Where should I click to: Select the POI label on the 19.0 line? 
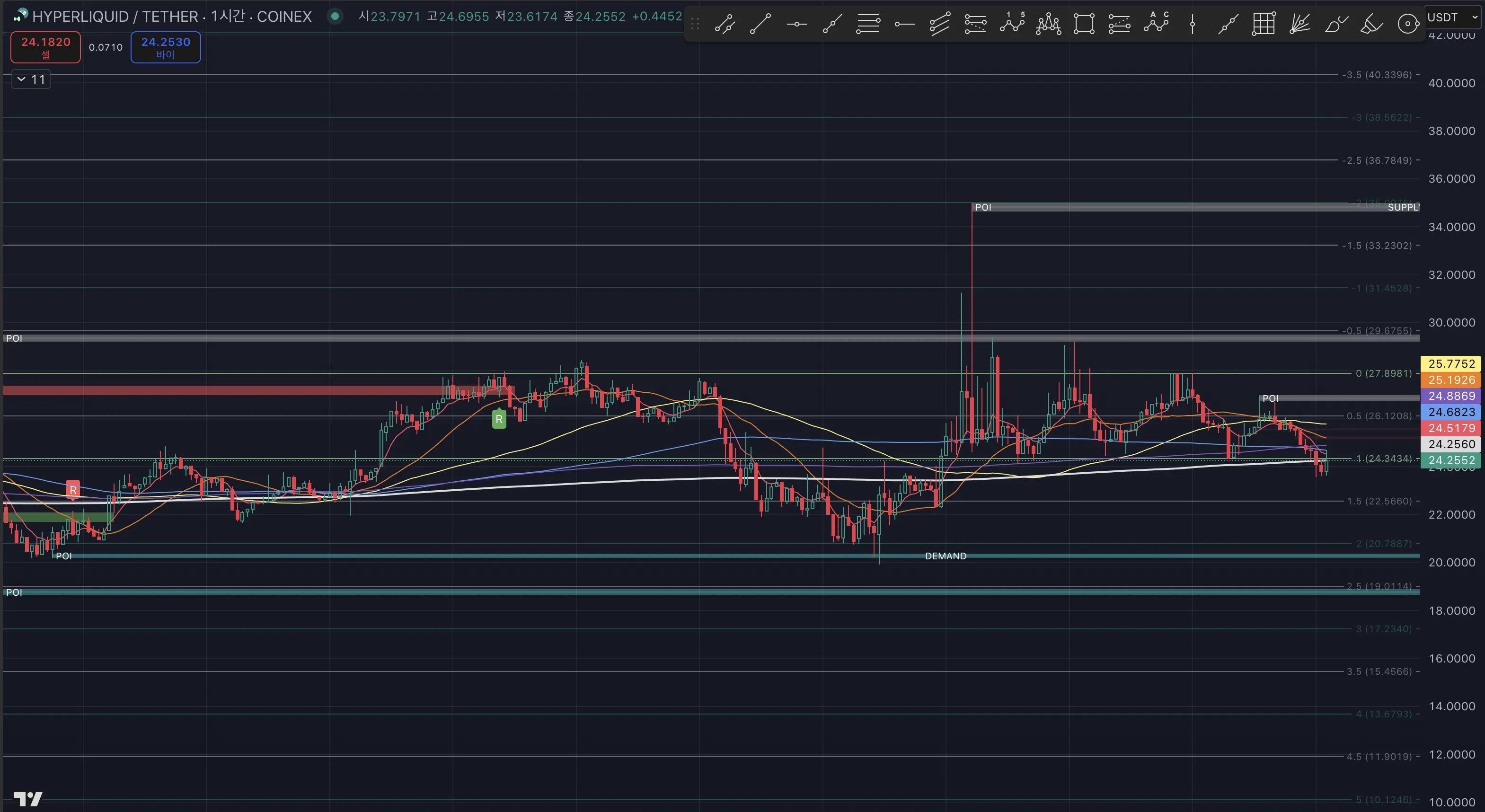(x=14, y=592)
